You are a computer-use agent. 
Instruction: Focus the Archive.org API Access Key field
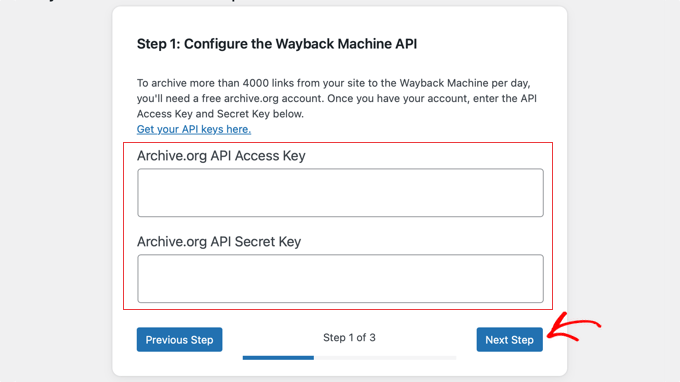340,193
